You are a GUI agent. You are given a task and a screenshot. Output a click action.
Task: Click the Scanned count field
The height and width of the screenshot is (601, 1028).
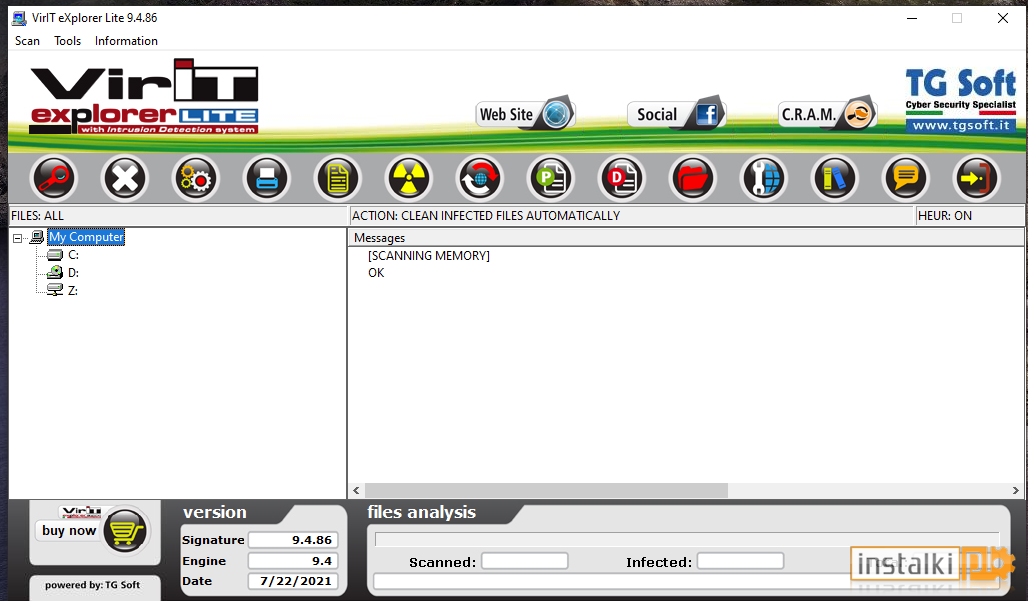pos(524,561)
